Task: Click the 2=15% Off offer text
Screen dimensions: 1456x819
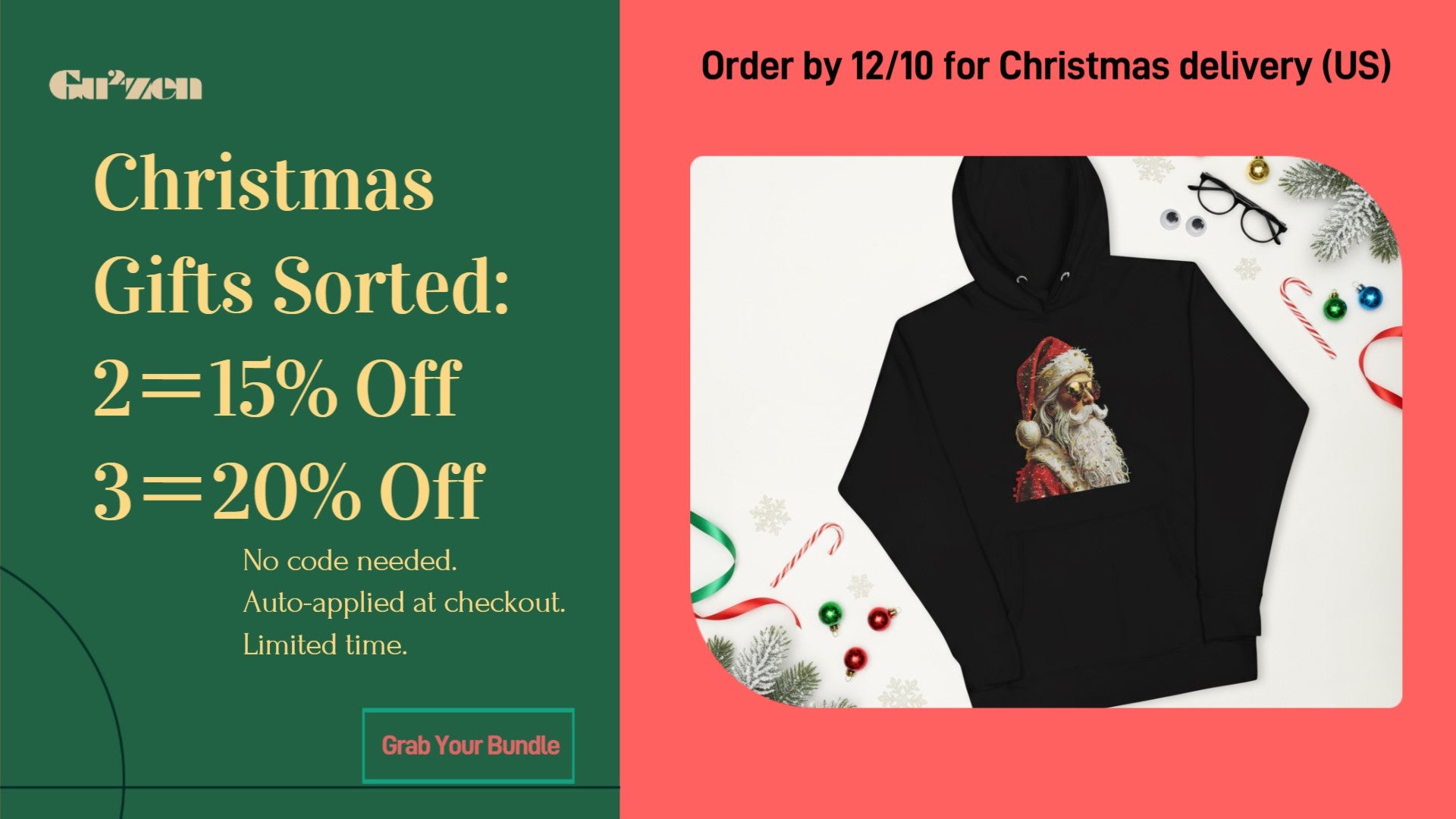Action: pyautogui.click(x=276, y=388)
